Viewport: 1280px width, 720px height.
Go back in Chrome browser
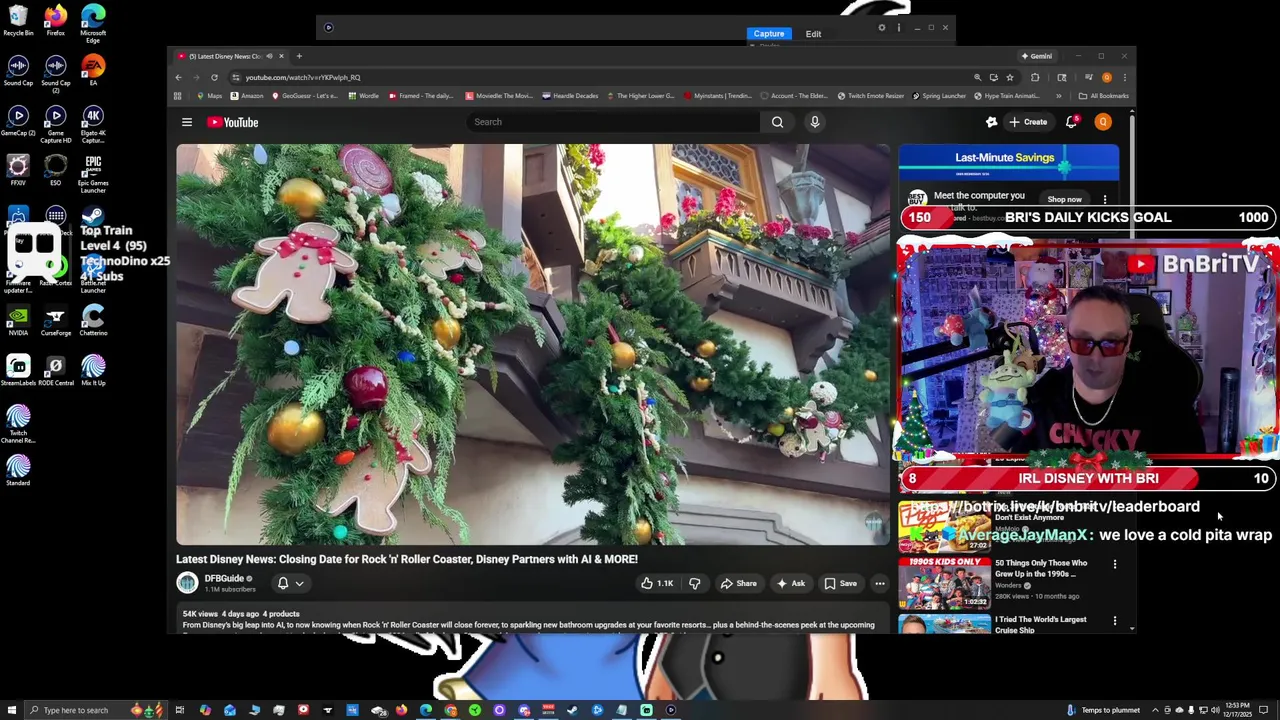pos(179,77)
